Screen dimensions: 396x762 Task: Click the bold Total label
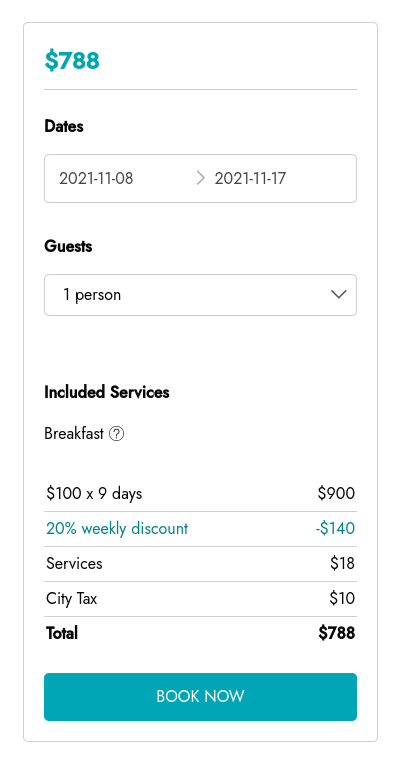tap(62, 633)
